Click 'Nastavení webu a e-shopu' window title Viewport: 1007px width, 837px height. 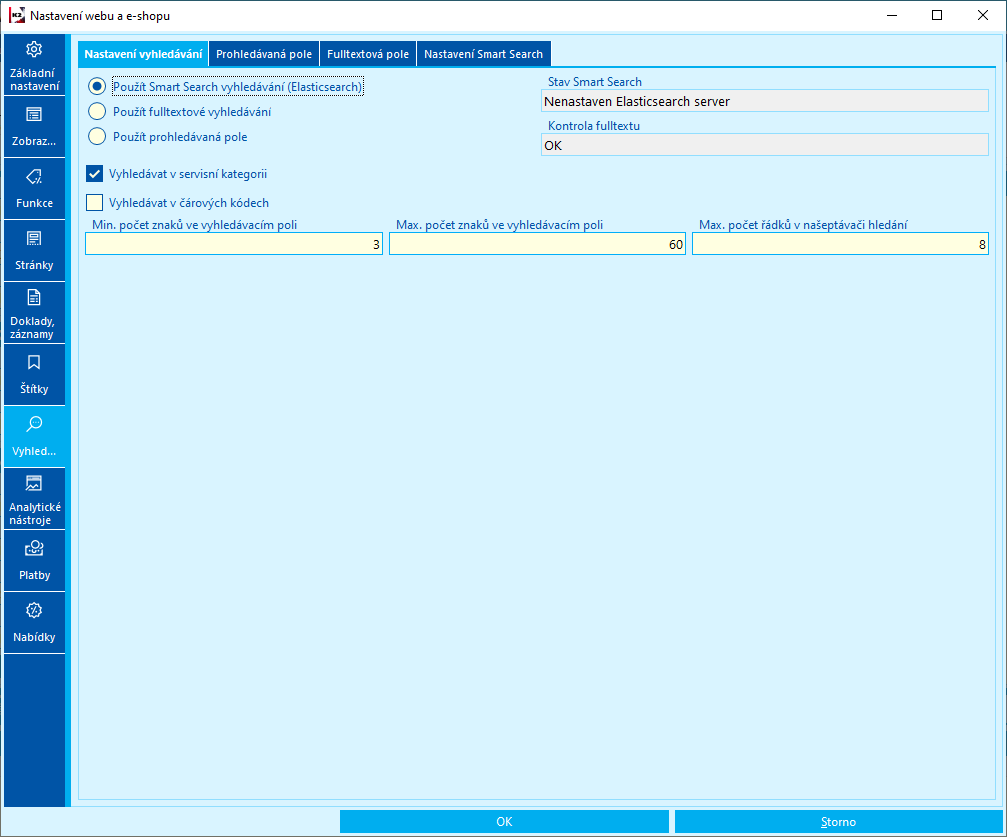[x=100, y=16]
